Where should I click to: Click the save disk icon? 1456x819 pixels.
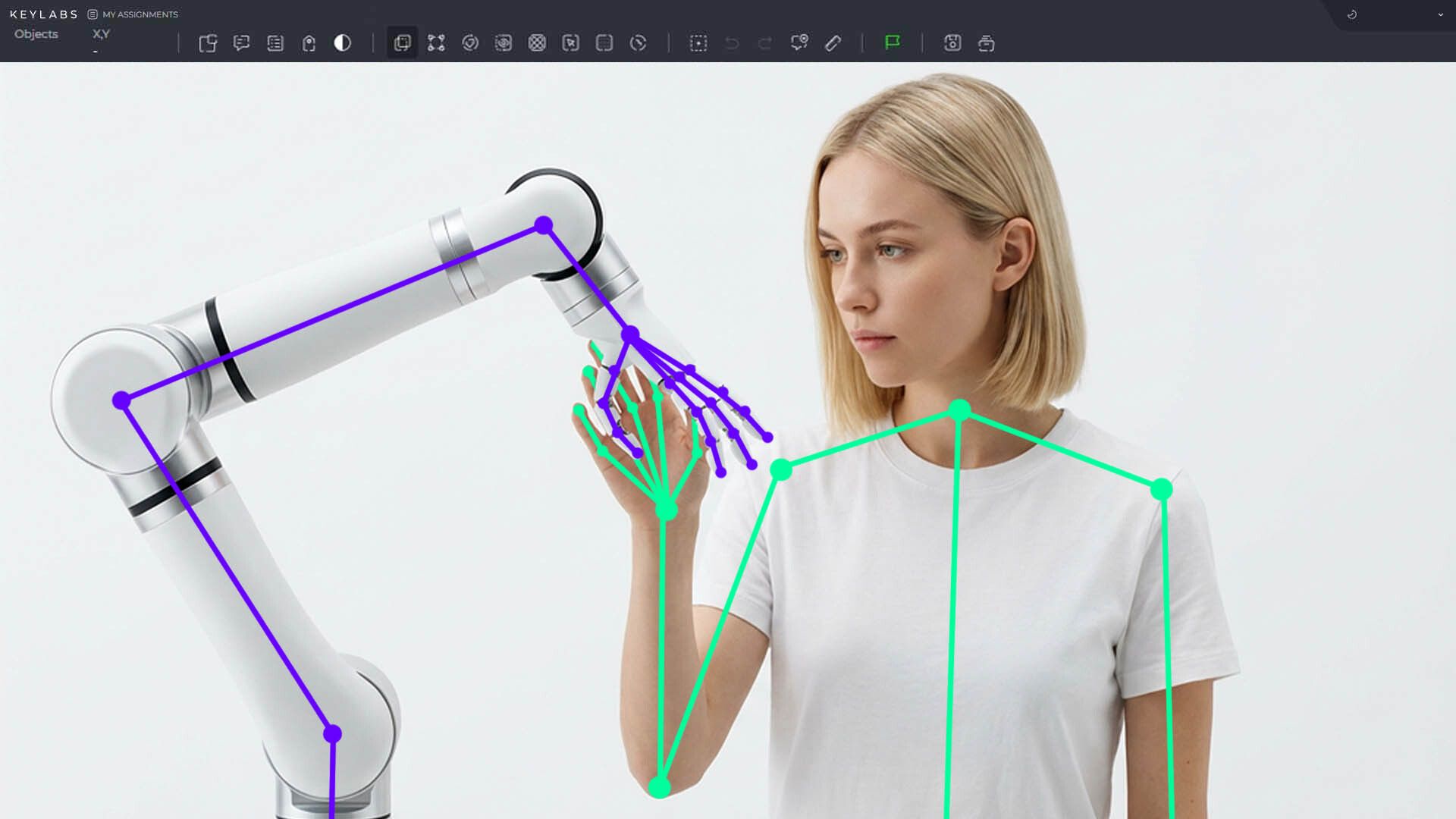[x=952, y=43]
